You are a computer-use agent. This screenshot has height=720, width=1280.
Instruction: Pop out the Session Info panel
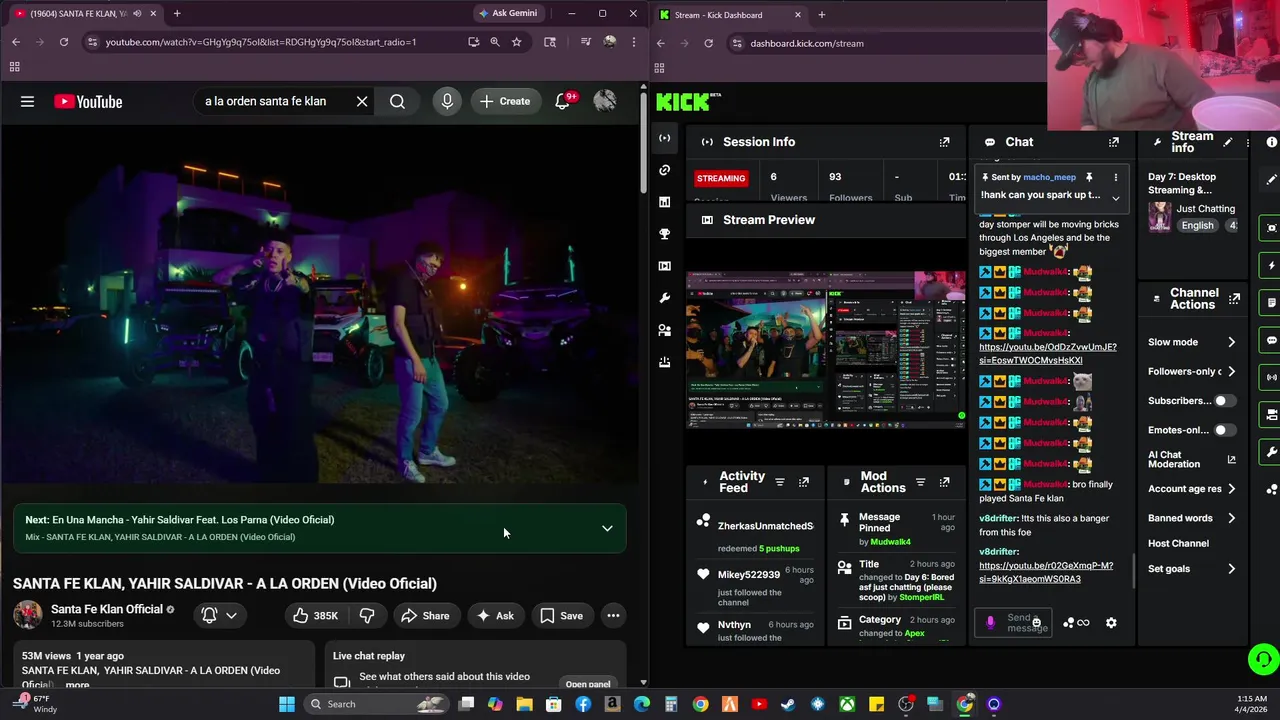coord(944,142)
